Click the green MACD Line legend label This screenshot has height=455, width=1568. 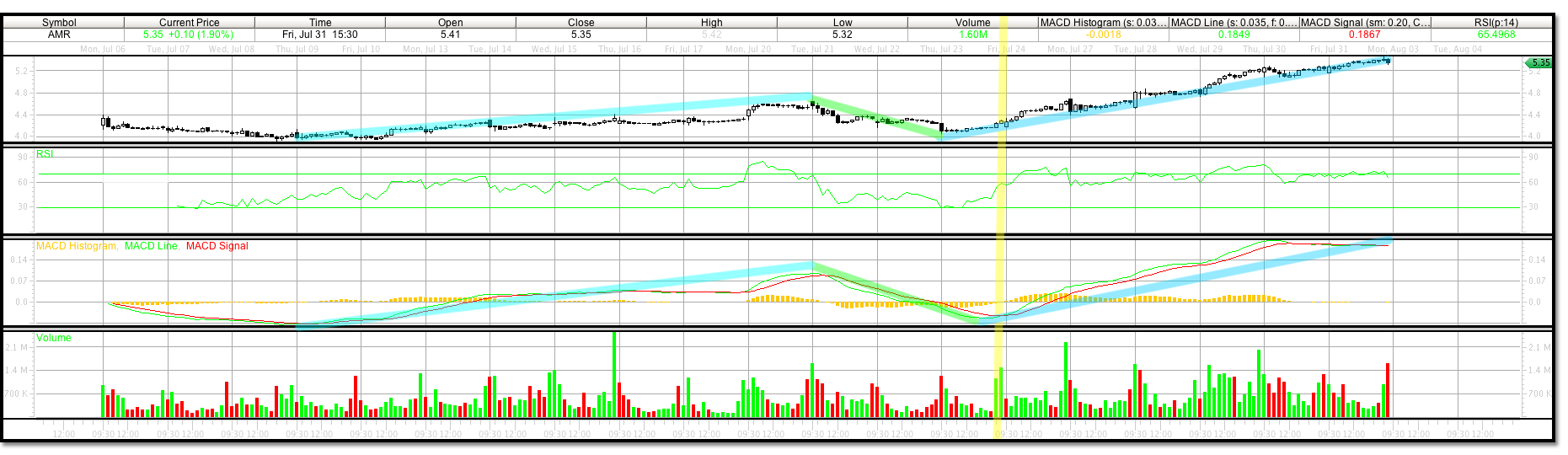[152, 246]
